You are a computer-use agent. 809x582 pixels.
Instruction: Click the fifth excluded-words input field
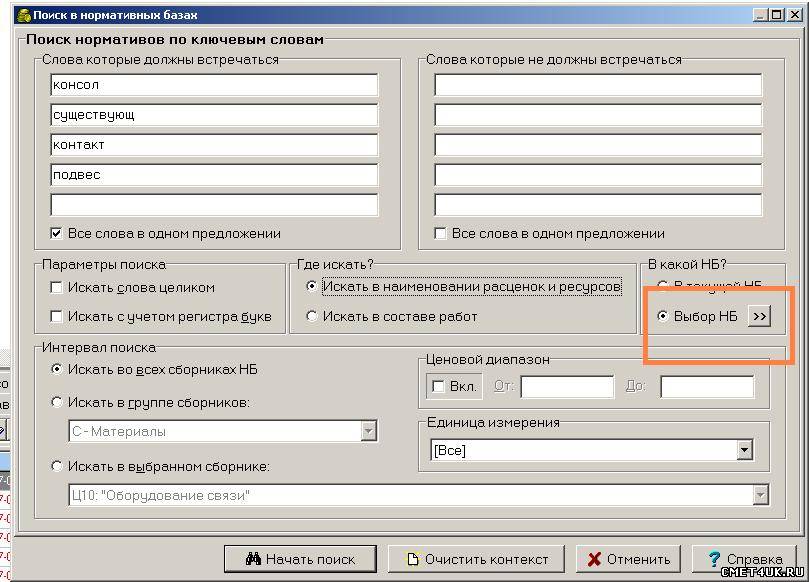(598, 205)
